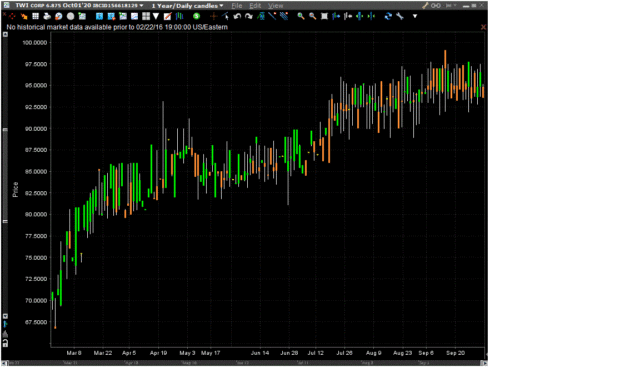This screenshot has width=640, height=367.
Task: Click the red crosshair target icon
Action: tap(12, 16)
